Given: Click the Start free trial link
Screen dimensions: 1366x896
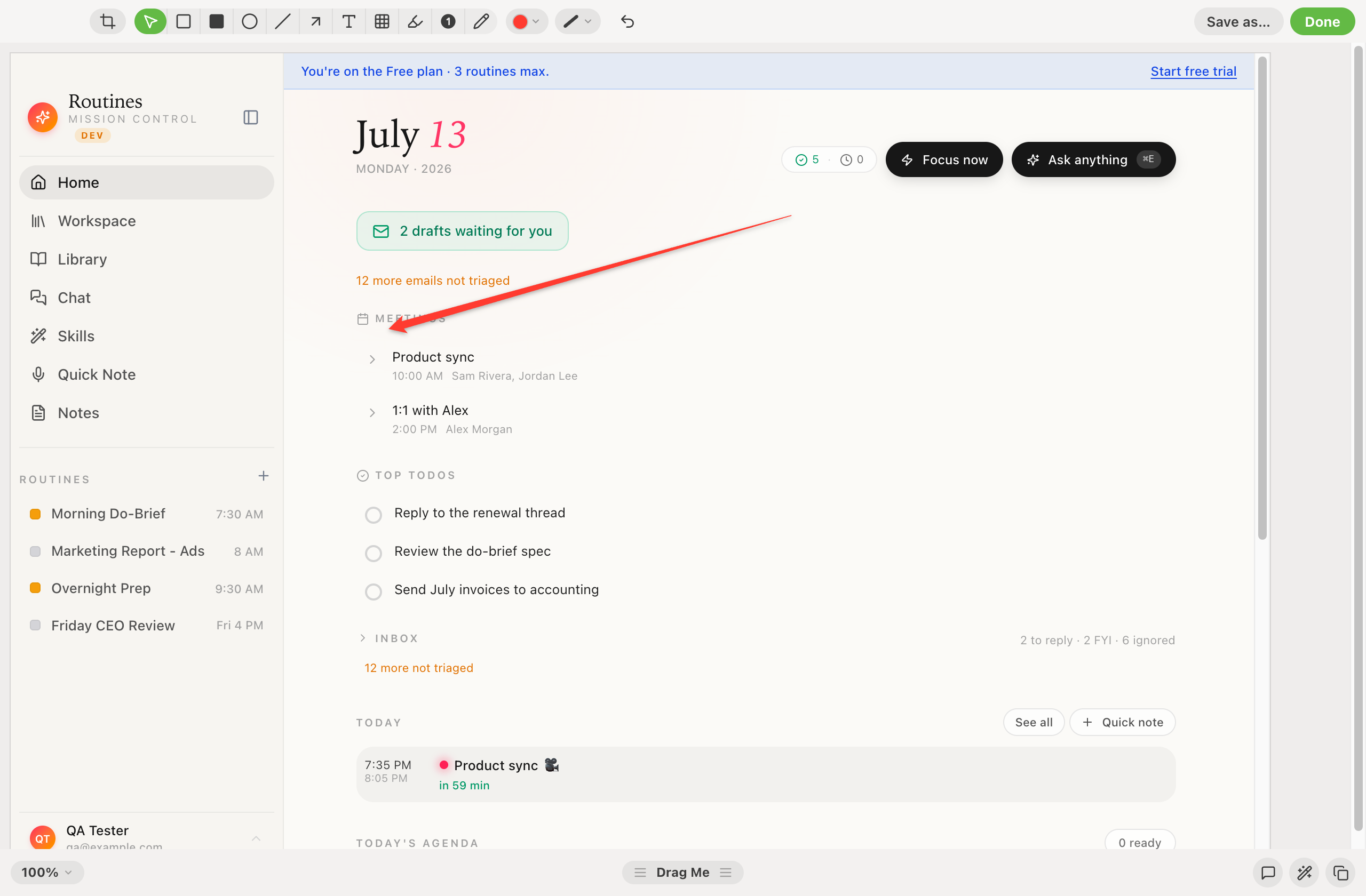Looking at the screenshot, I should pyautogui.click(x=1193, y=71).
